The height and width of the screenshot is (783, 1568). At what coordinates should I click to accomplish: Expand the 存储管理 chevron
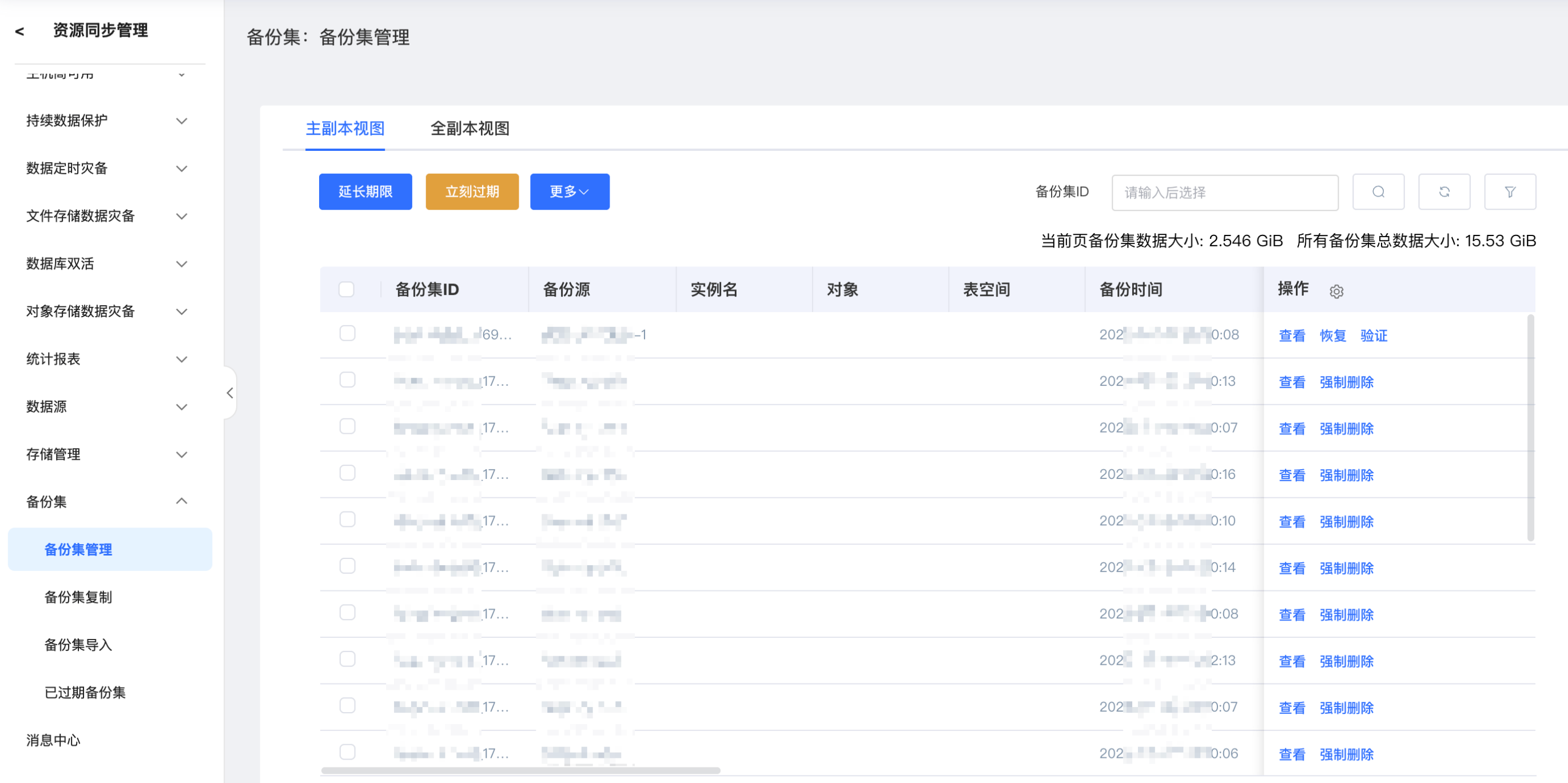tap(181, 454)
